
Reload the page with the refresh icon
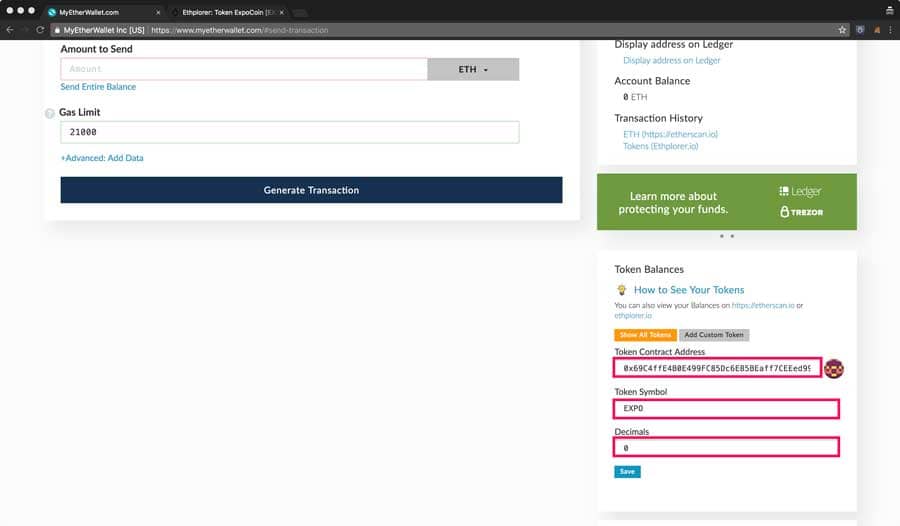coord(40,30)
